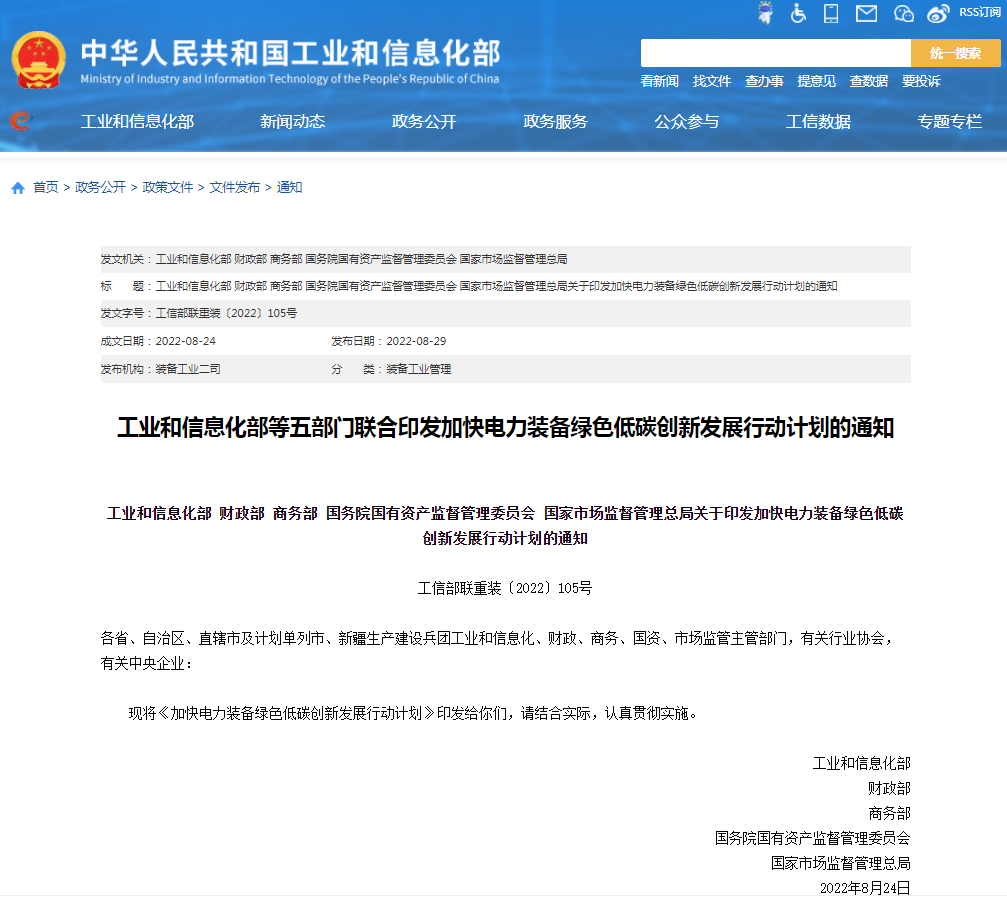Image resolution: width=1007 pixels, height=899 pixels.
Task: Open the robot assistant icon
Action: click(765, 13)
